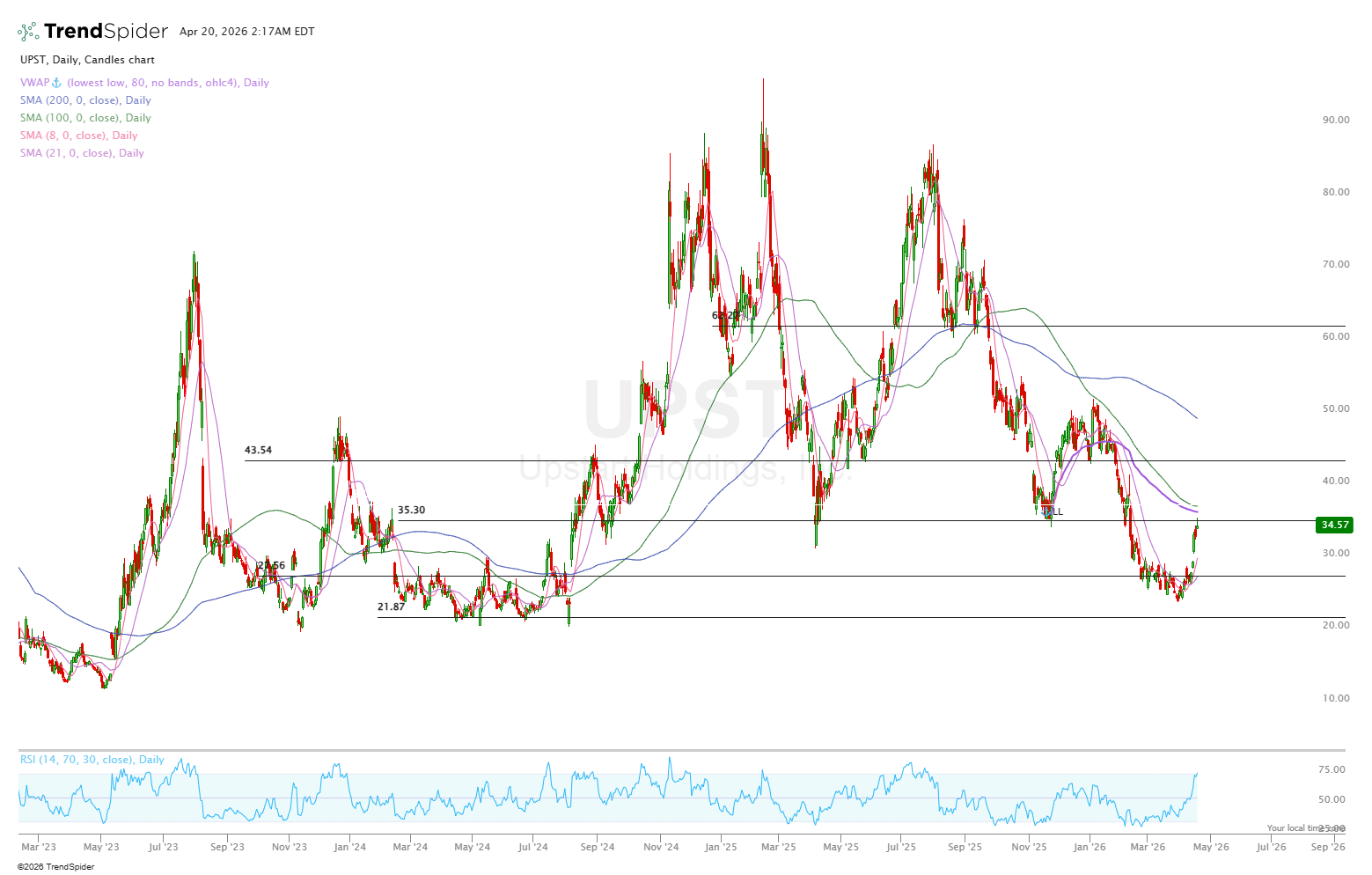Click the Jul '23 date axis label
This screenshot has height=875, width=1372.
163,847
